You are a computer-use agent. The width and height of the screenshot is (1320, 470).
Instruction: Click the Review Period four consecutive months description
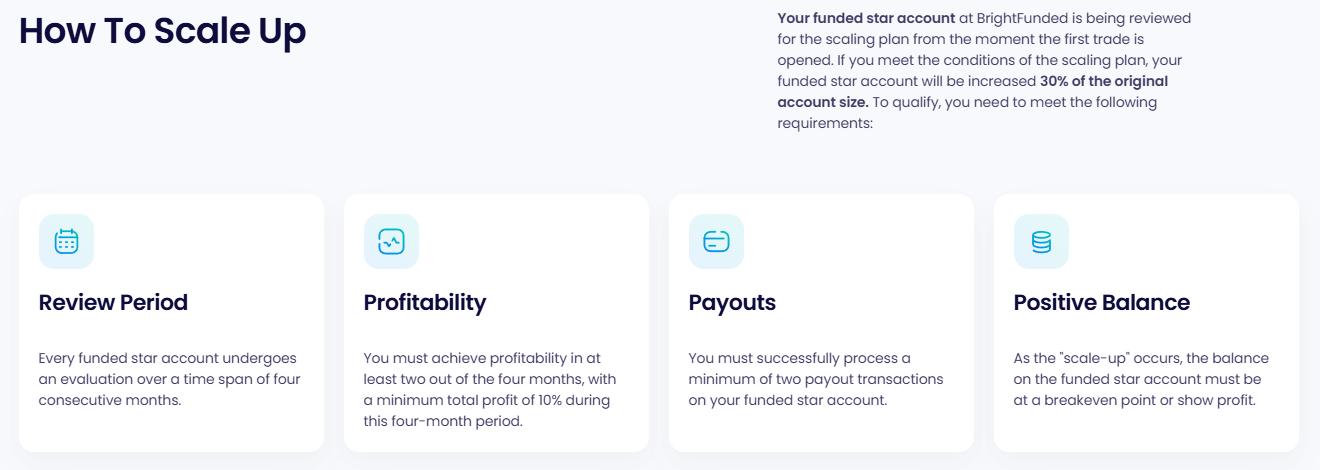[x=169, y=379]
